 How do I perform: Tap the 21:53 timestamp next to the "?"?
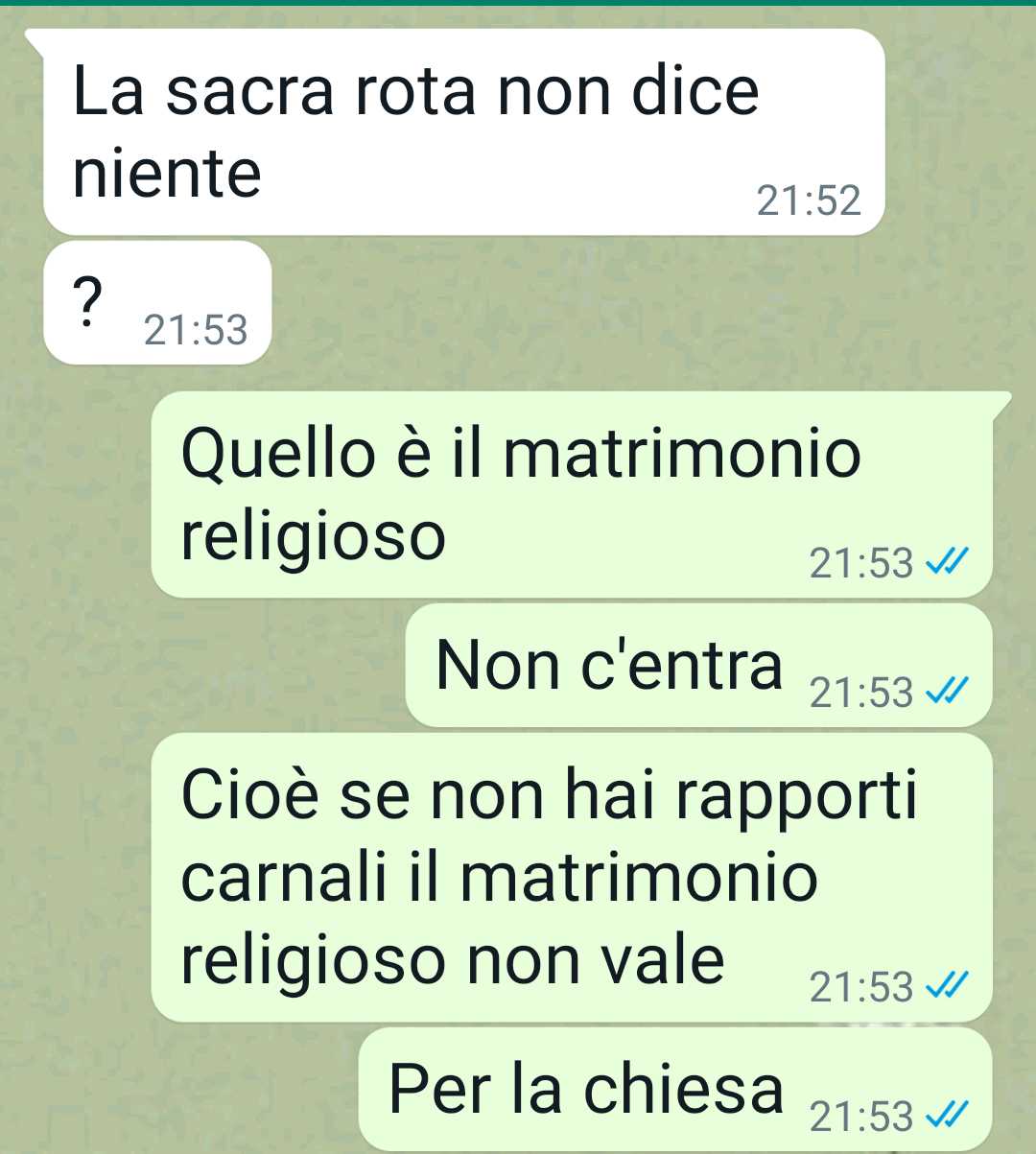[x=196, y=330]
